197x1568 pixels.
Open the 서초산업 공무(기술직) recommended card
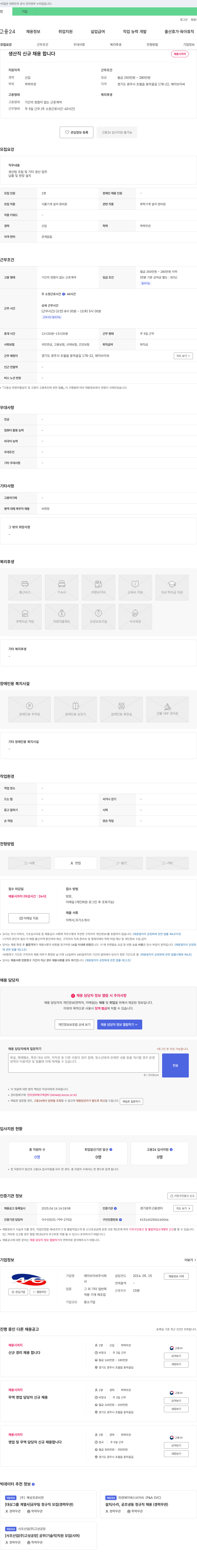click(49, 1536)
